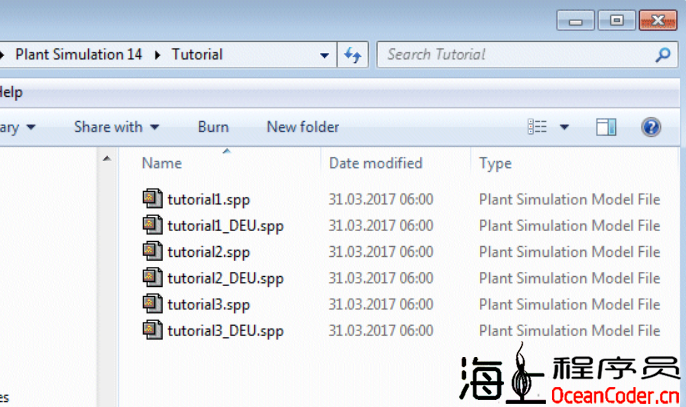The height and width of the screenshot is (407, 686).
Task: Create a New folder
Action: pyautogui.click(x=303, y=127)
